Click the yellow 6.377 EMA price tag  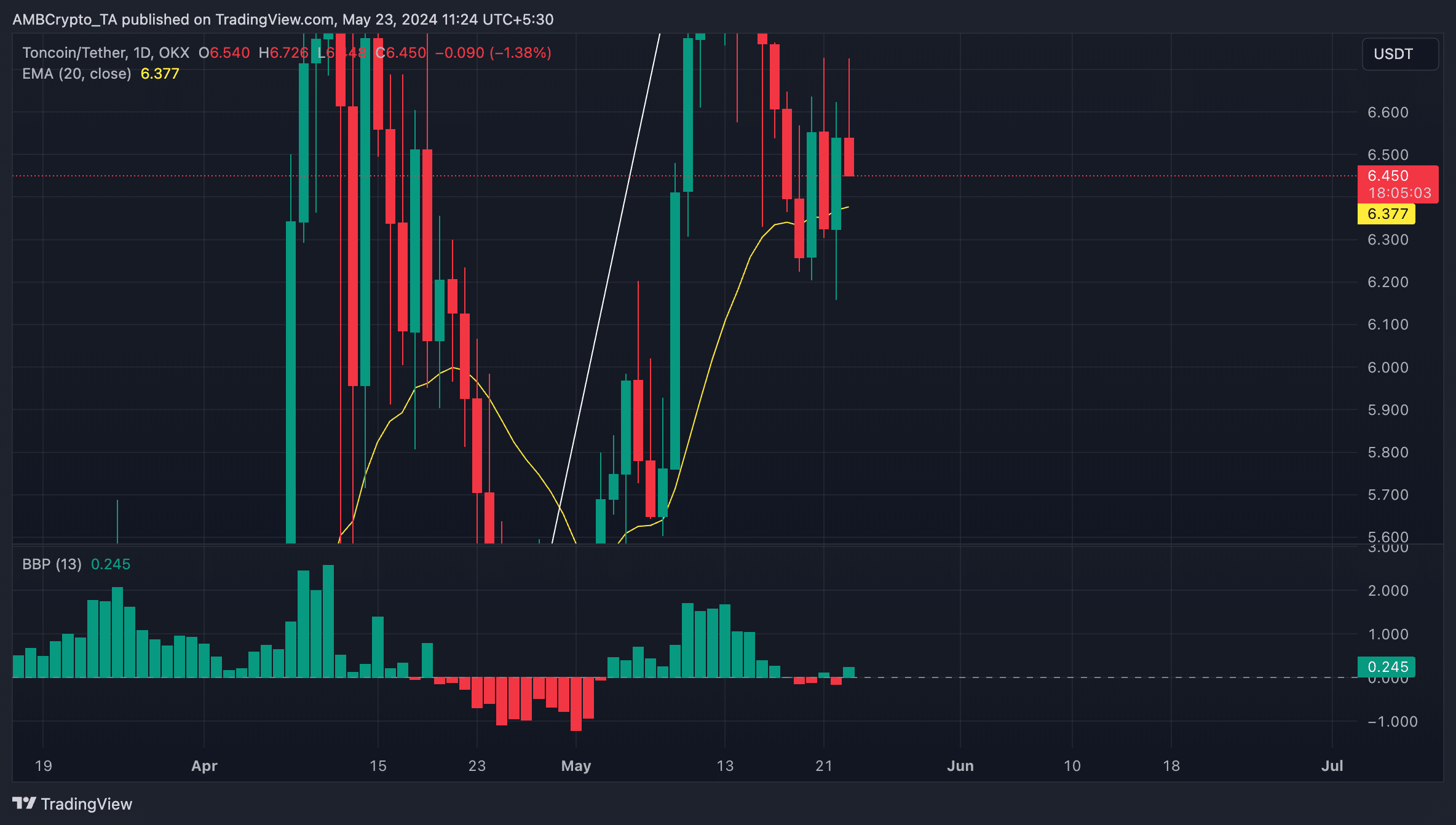(x=1387, y=214)
